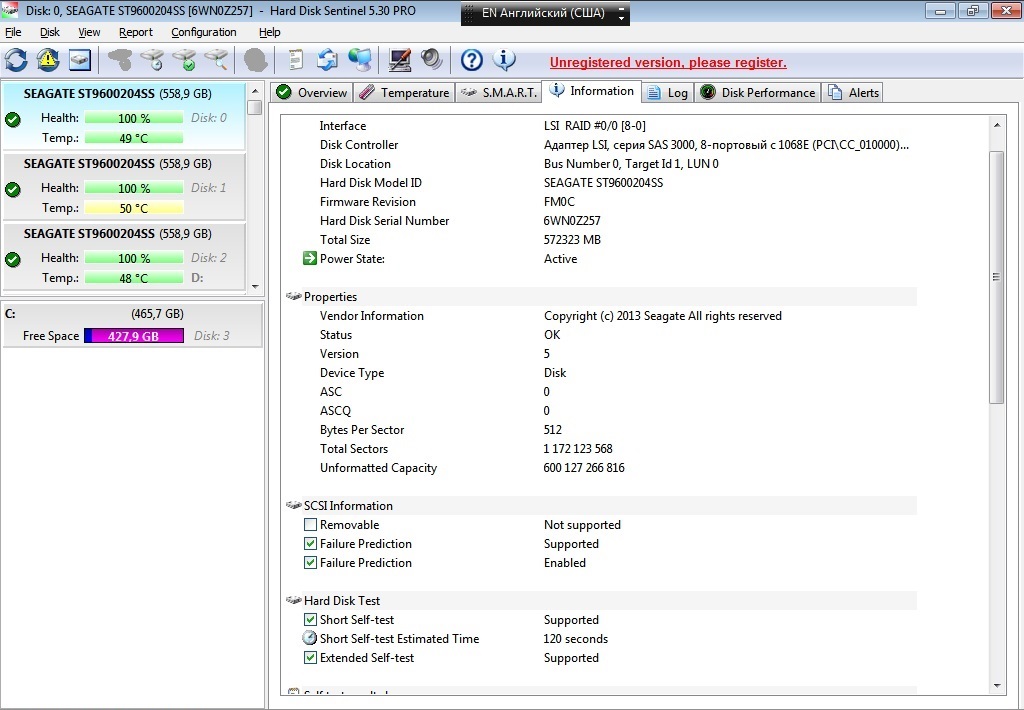1024x710 pixels.
Task: Click the information panel scroll-down arrow
Action: coord(997,685)
